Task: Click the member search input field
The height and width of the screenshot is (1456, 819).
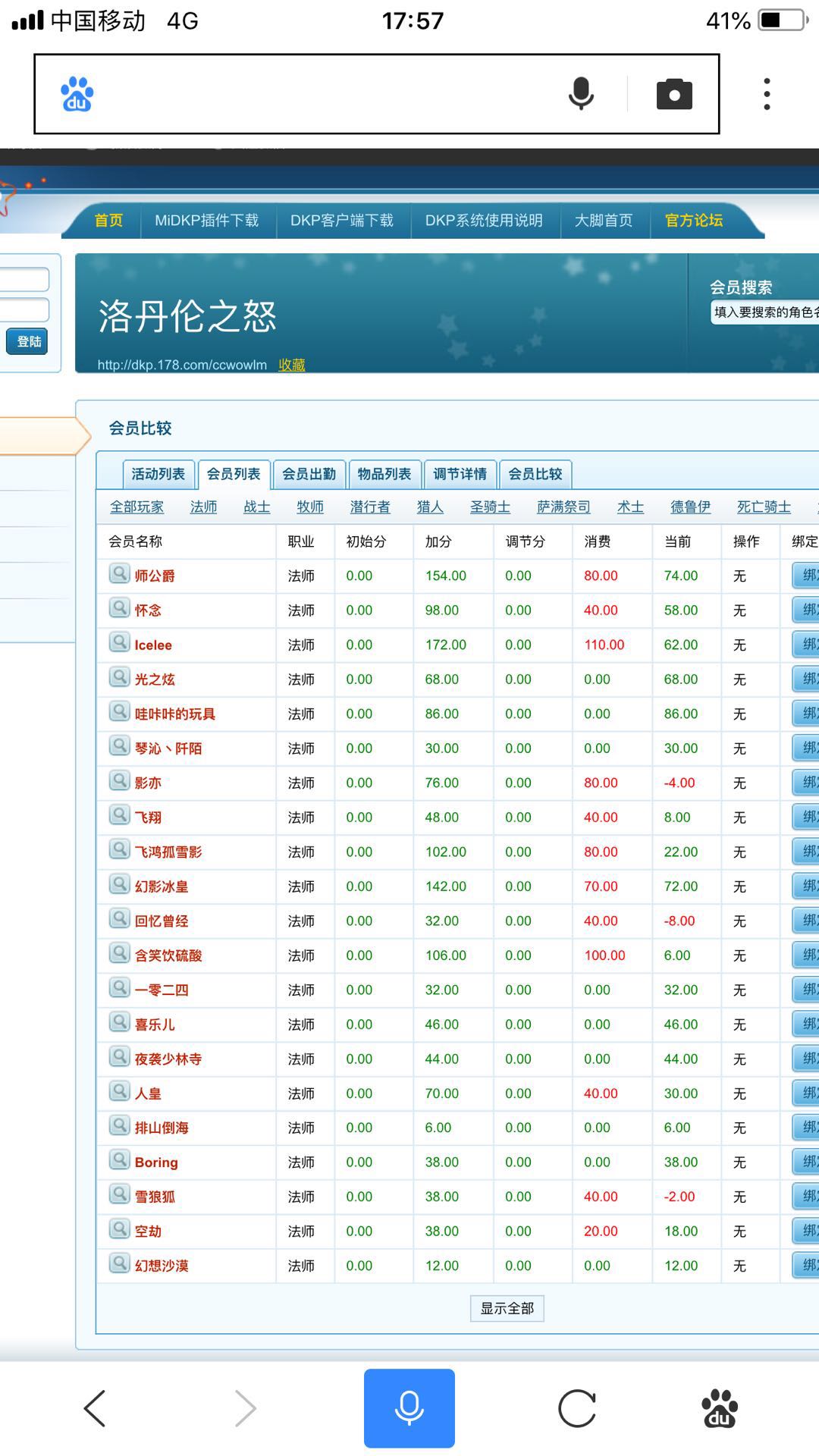Action: pyautogui.click(x=764, y=312)
